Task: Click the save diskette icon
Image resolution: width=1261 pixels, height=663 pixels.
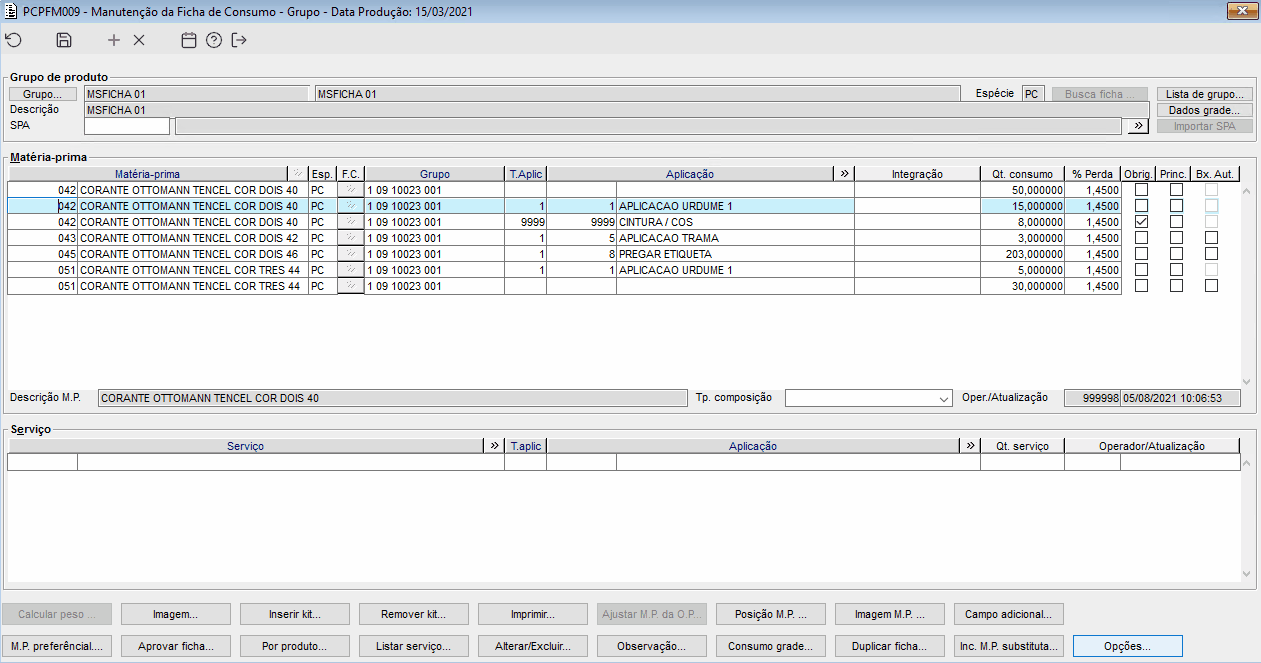Action: pyautogui.click(x=64, y=40)
